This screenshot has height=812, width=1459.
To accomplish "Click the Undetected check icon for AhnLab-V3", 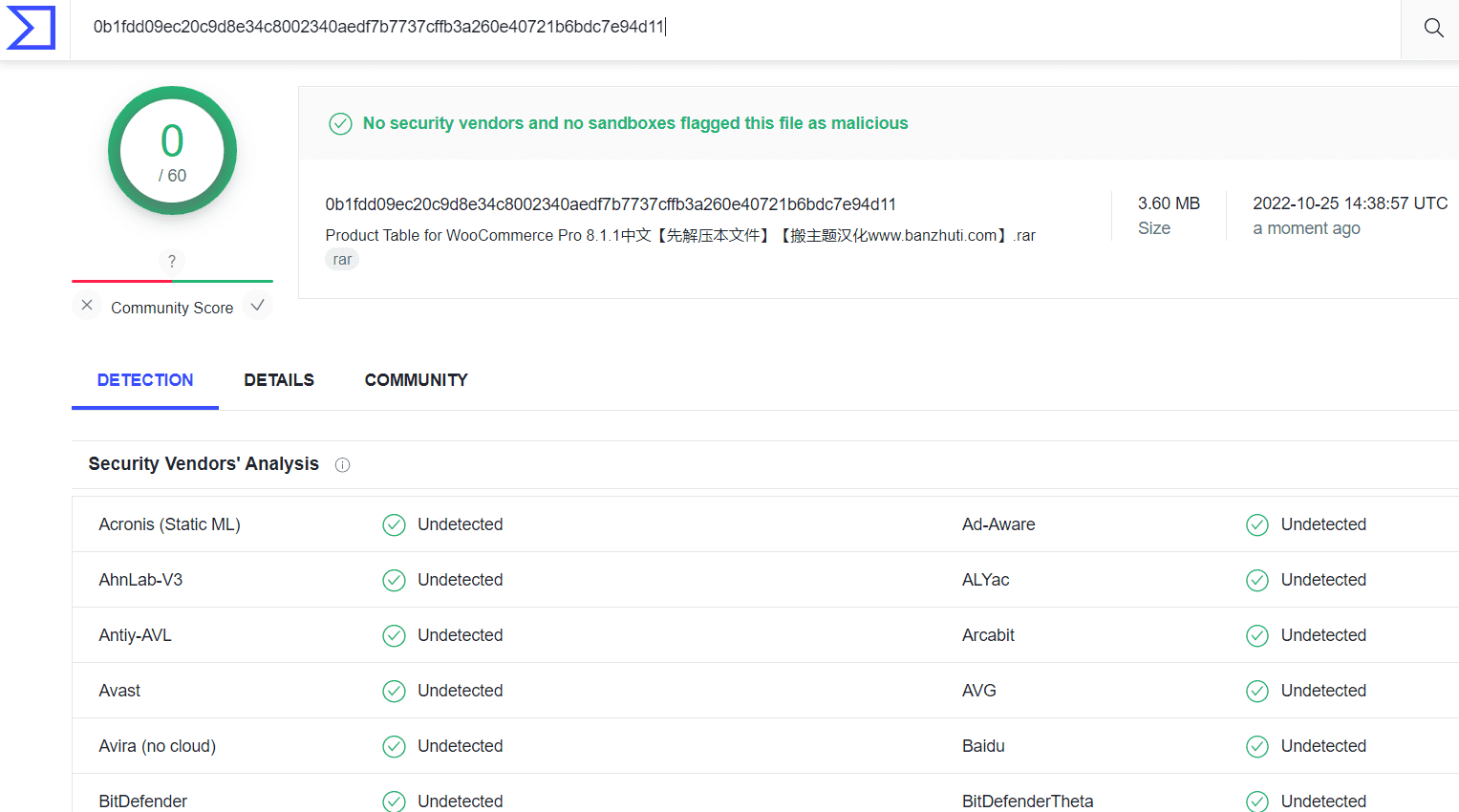I will [x=394, y=580].
